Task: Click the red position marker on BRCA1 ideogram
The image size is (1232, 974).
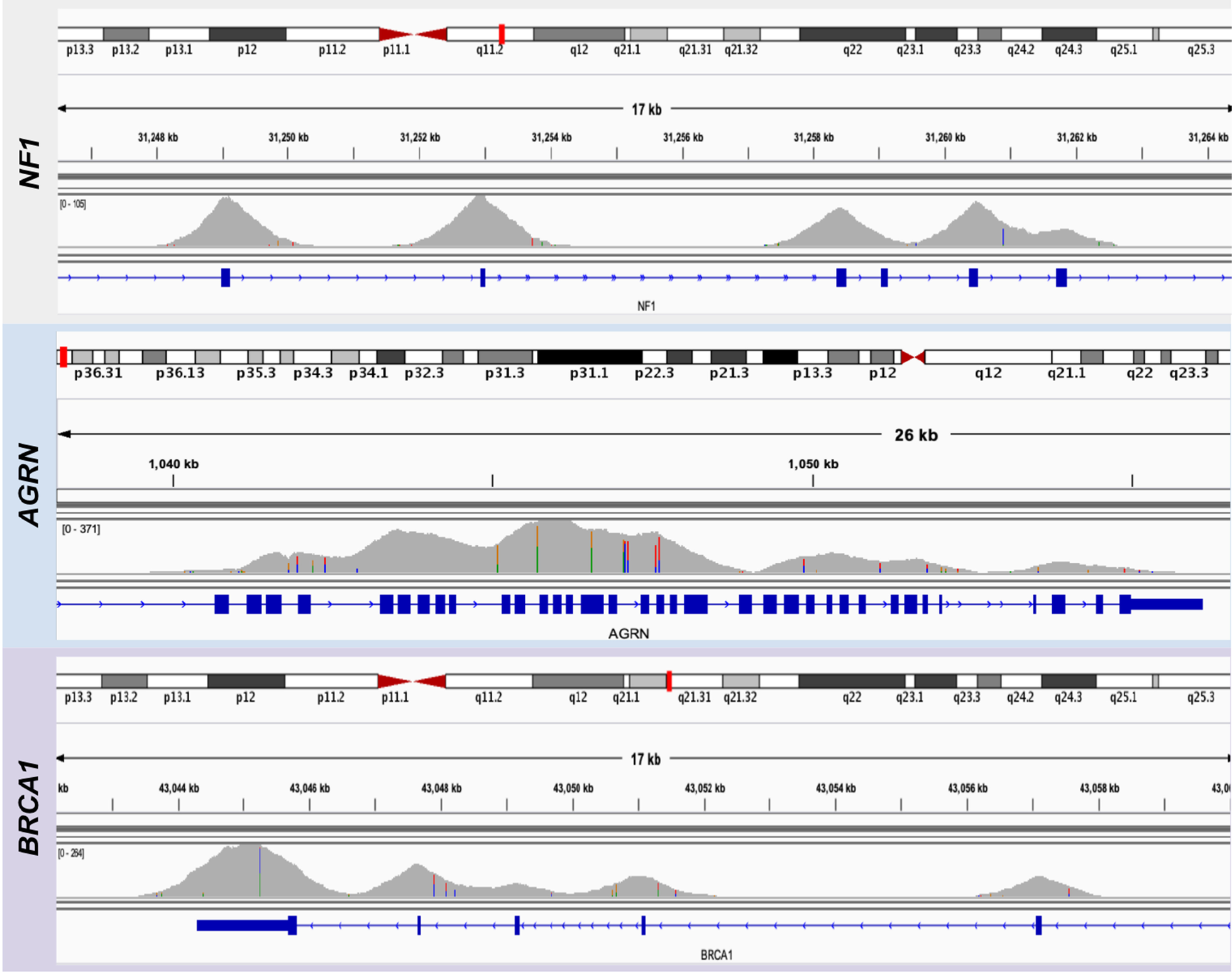Action: pos(669,681)
